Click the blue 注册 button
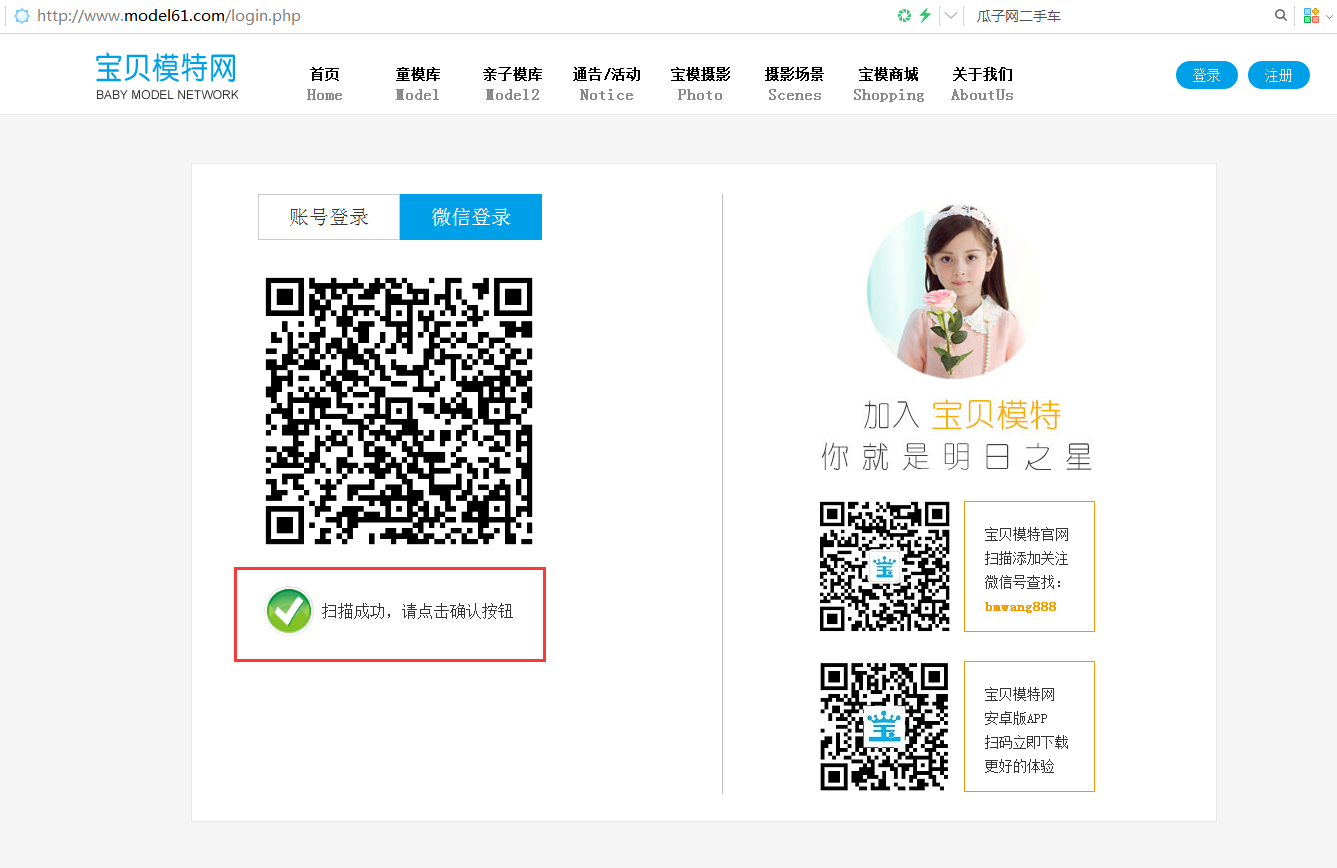Image resolution: width=1337 pixels, height=868 pixels. [x=1279, y=75]
